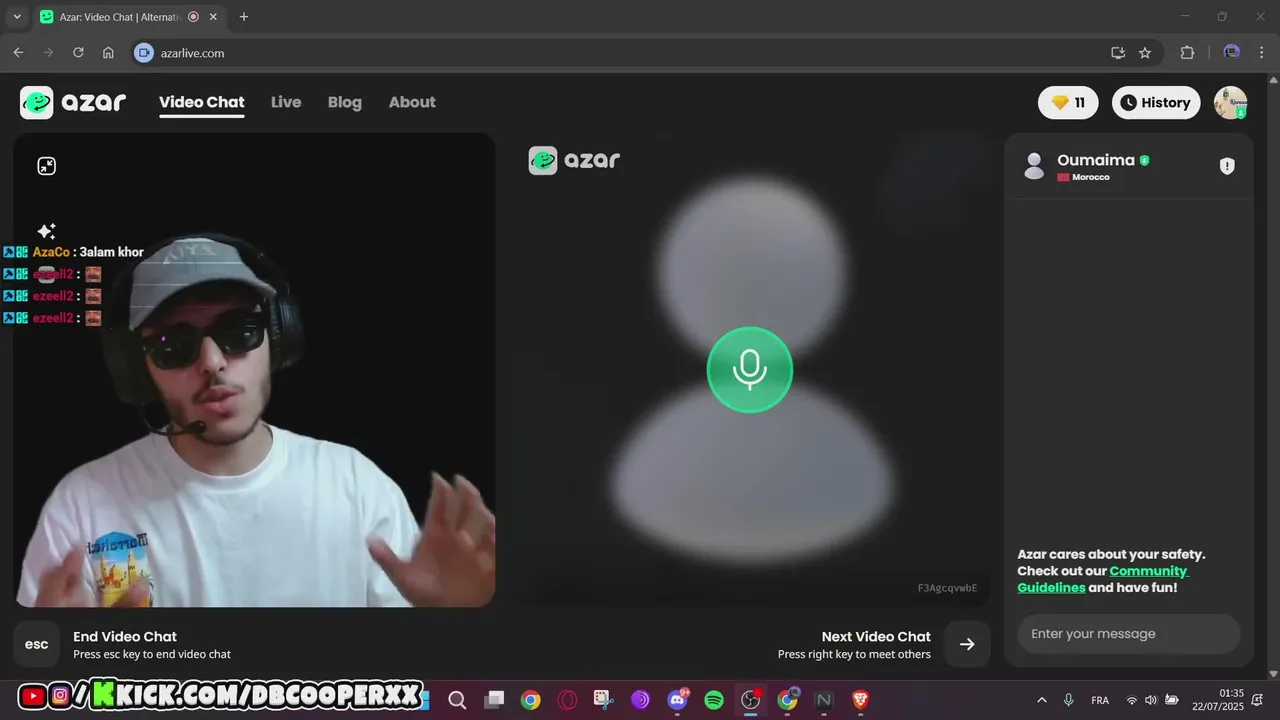This screenshot has height=720, width=1280.
Task: Open the sparkle effects icon on the video
Action: click(x=46, y=232)
